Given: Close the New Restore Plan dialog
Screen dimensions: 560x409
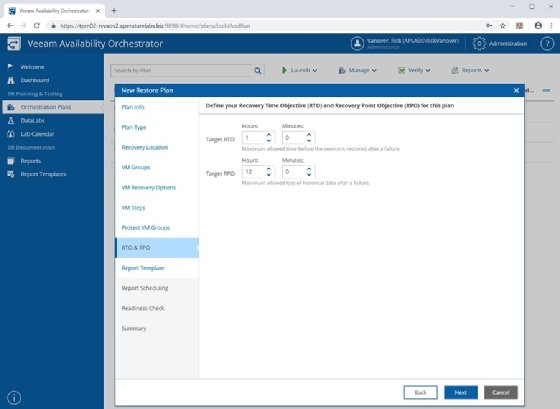Looking at the screenshot, I should pos(516,90).
